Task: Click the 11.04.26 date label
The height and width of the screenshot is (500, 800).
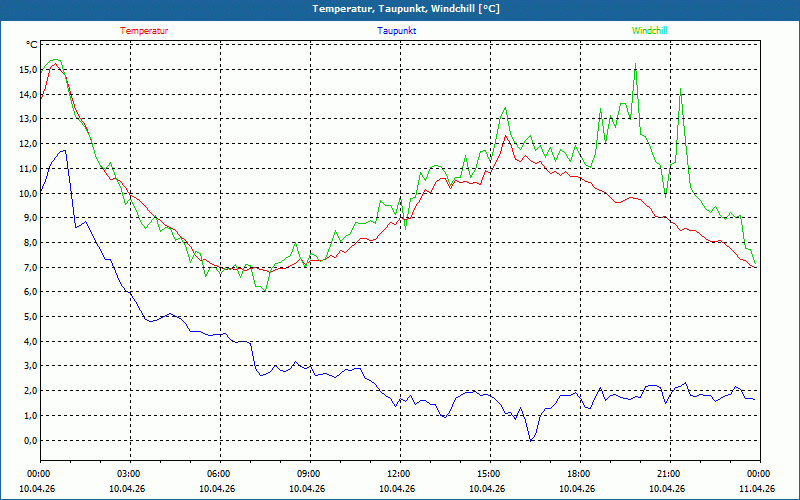Action: click(x=757, y=489)
